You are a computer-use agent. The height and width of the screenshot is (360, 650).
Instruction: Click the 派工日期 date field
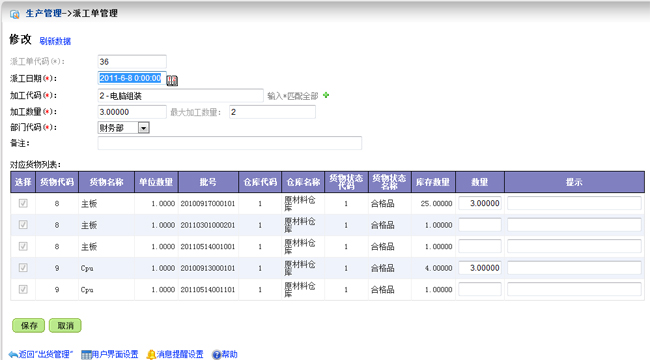click(x=132, y=78)
